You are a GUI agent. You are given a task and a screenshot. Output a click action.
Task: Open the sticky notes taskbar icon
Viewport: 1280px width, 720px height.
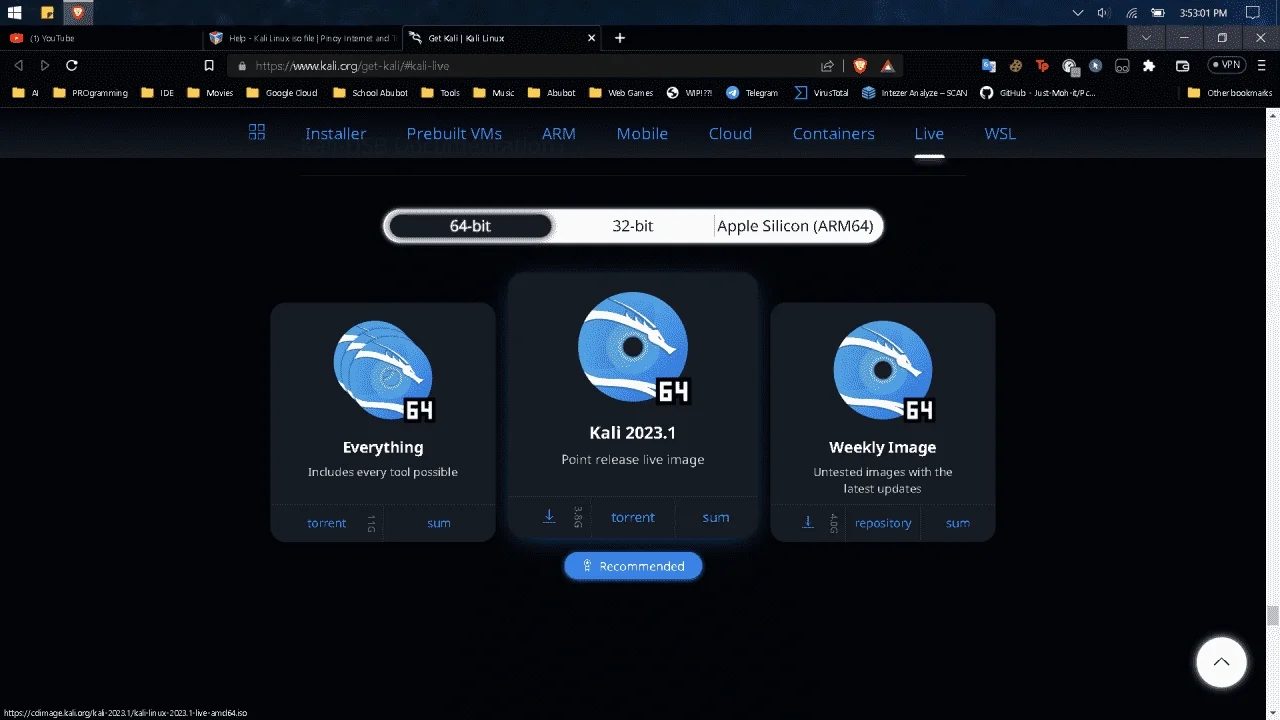47,13
